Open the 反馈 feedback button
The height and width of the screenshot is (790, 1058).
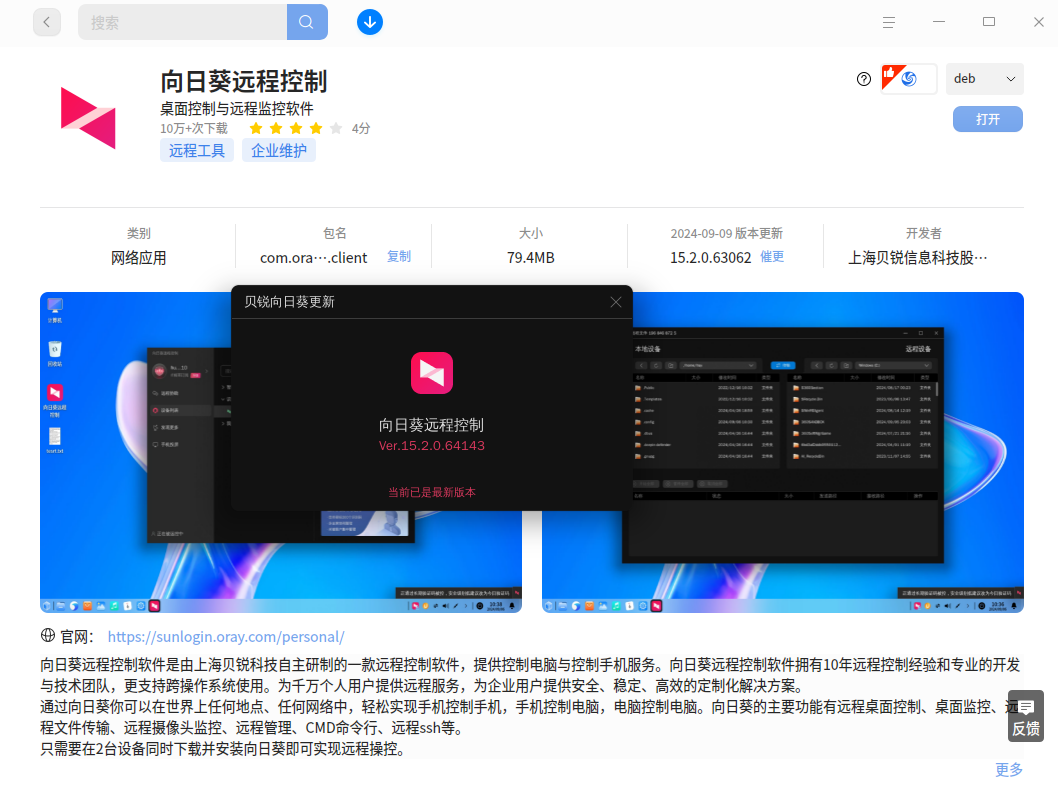(1026, 716)
